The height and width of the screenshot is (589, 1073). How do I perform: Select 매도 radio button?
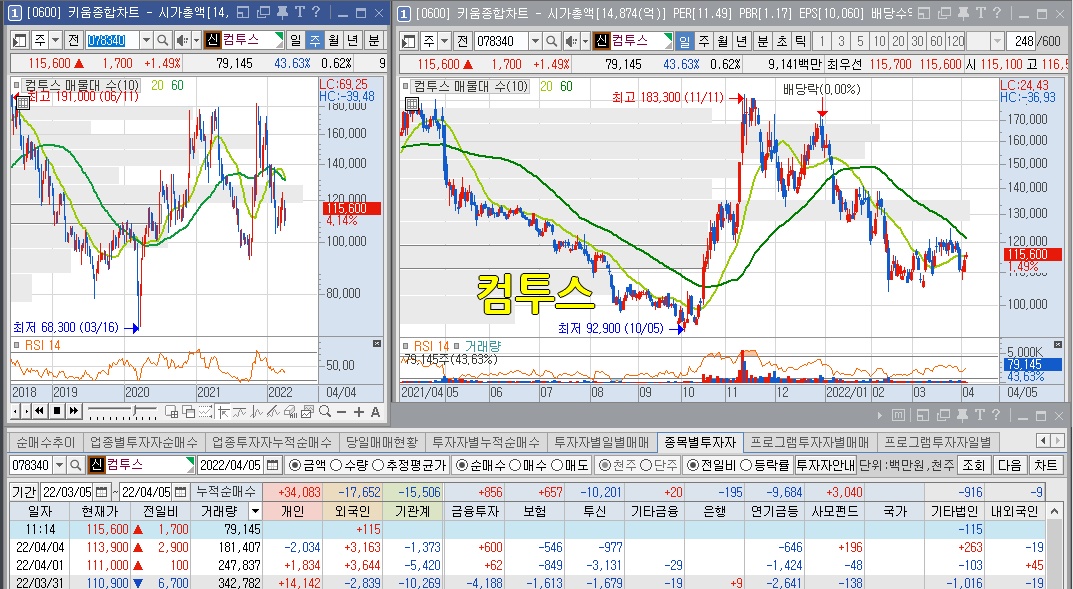point(556,465)
